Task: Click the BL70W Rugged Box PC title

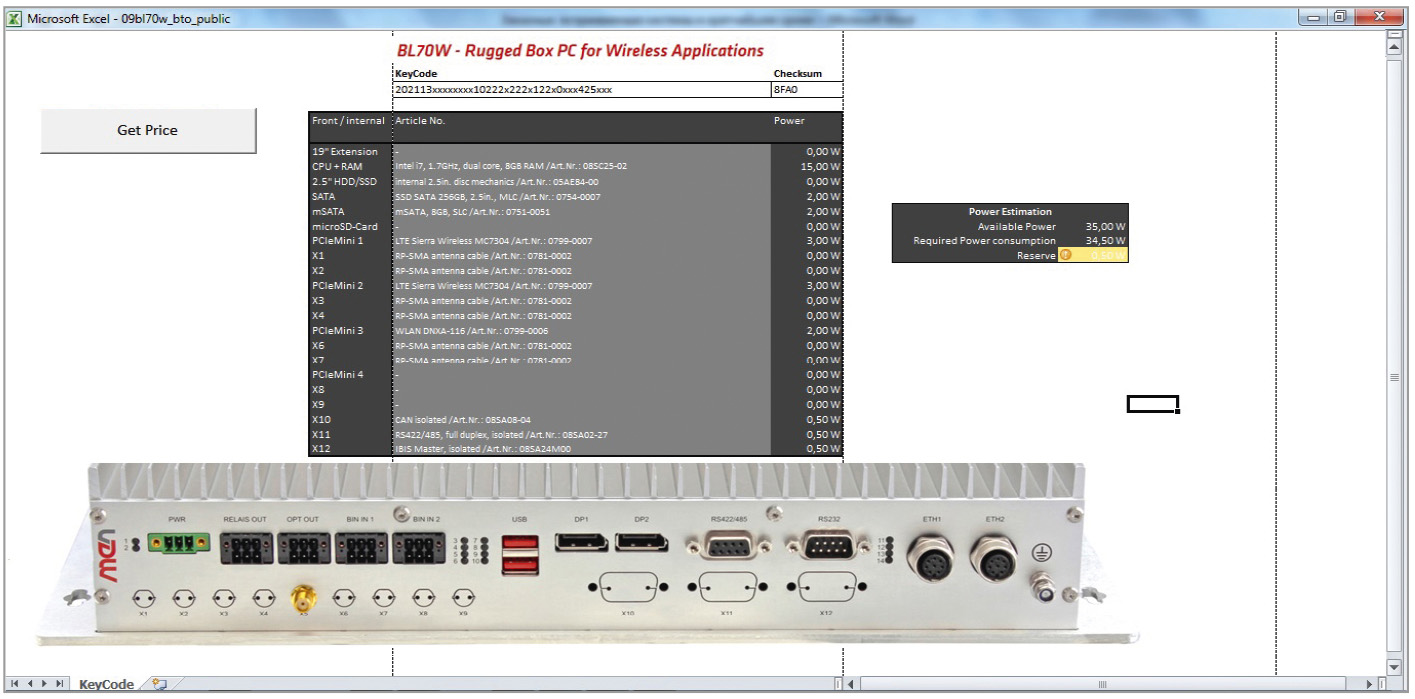Action: [x=580, y=51]
